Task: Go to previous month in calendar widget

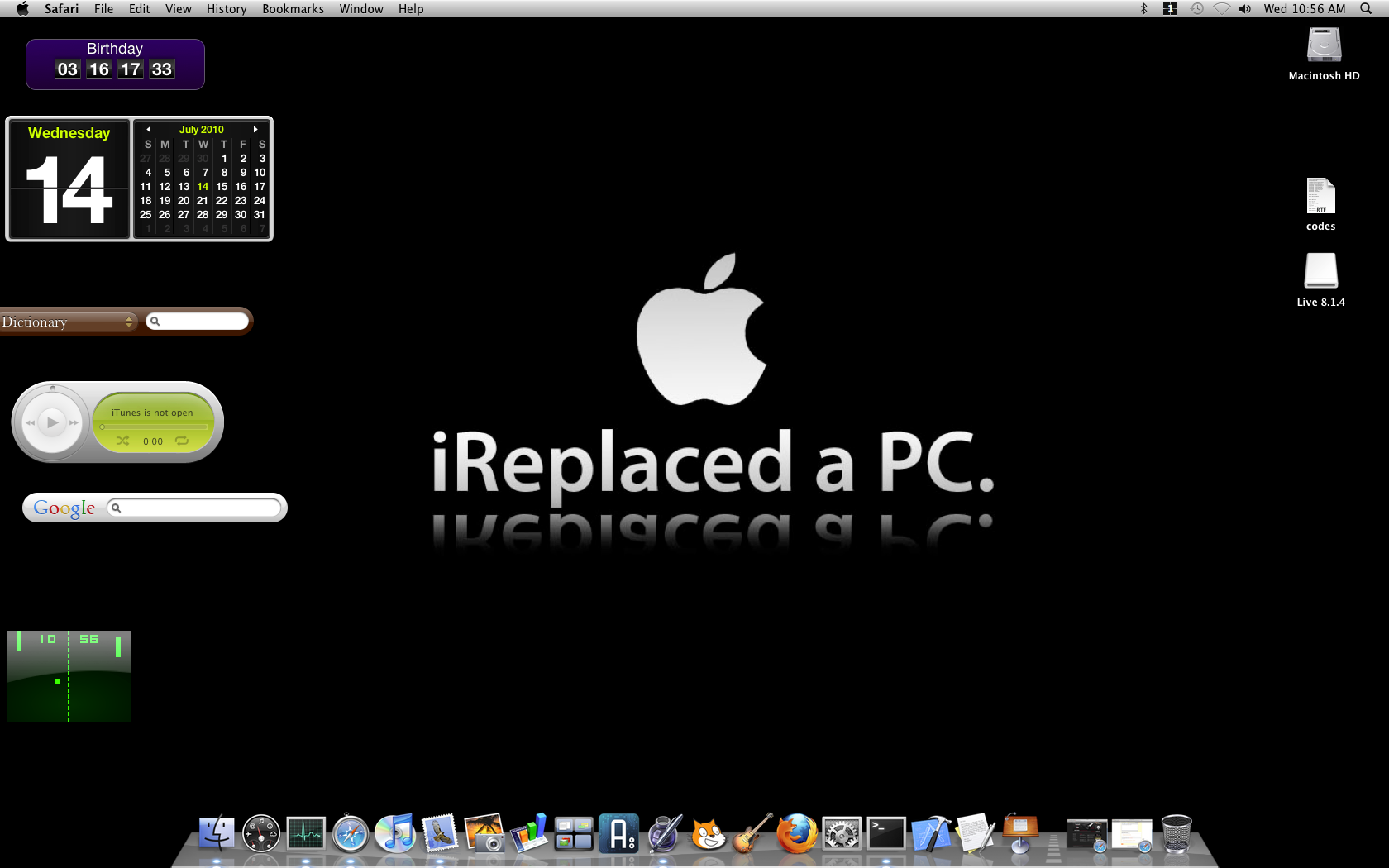Action: [148, 129]
